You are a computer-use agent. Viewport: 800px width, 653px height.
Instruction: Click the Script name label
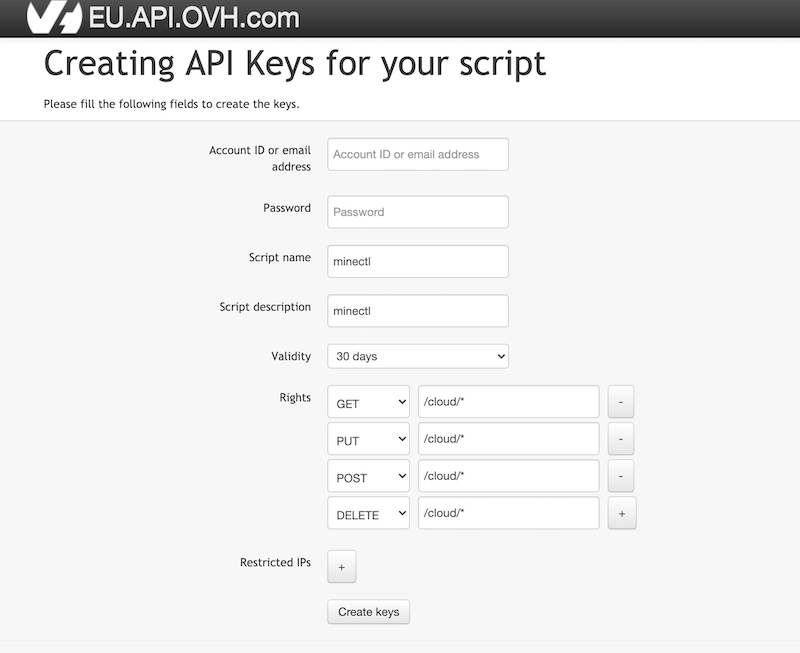click(280, 257)
